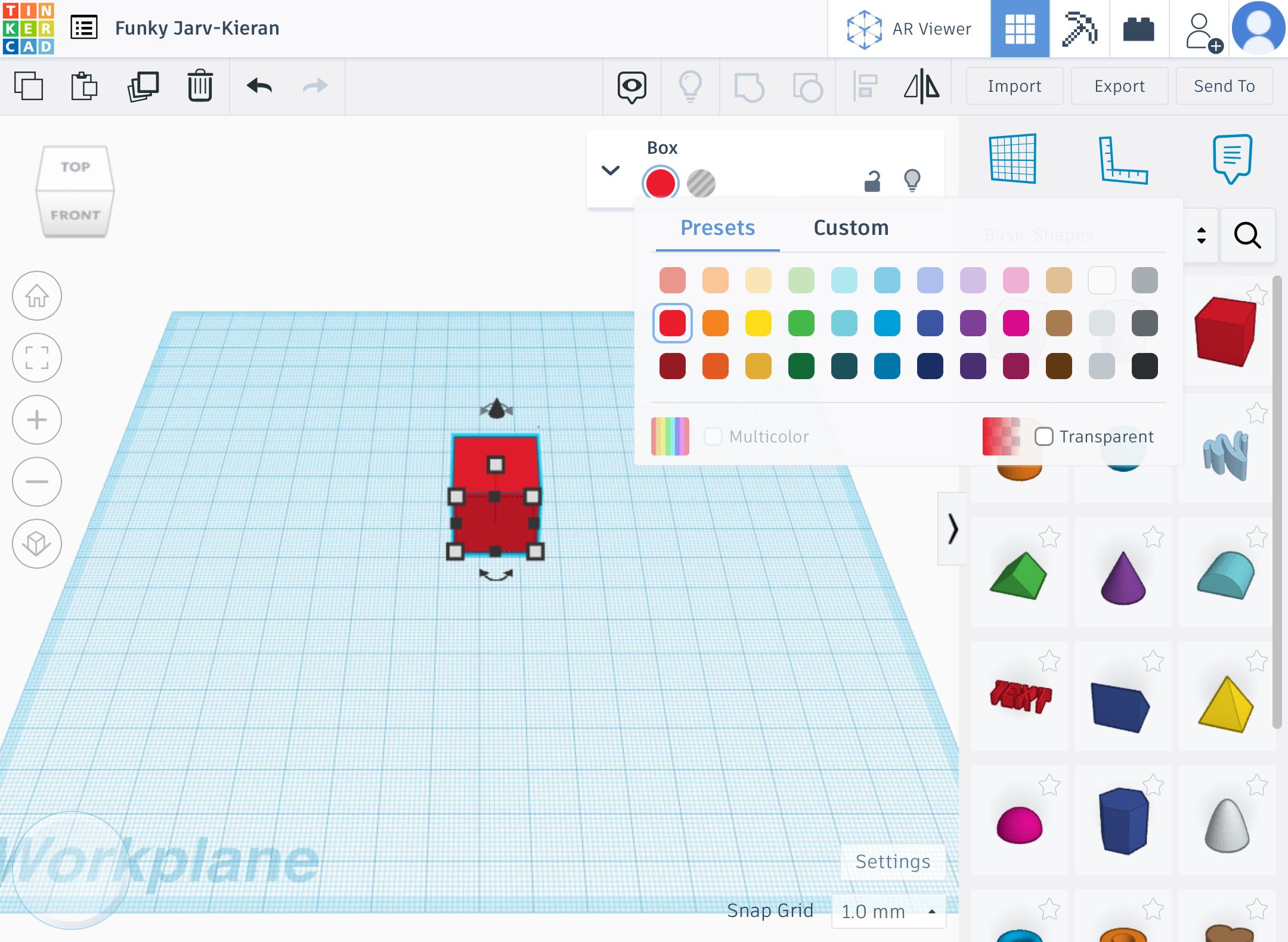Click the Home view button
This screenshot has width=1288, height=942.
(x=37, y=296)
